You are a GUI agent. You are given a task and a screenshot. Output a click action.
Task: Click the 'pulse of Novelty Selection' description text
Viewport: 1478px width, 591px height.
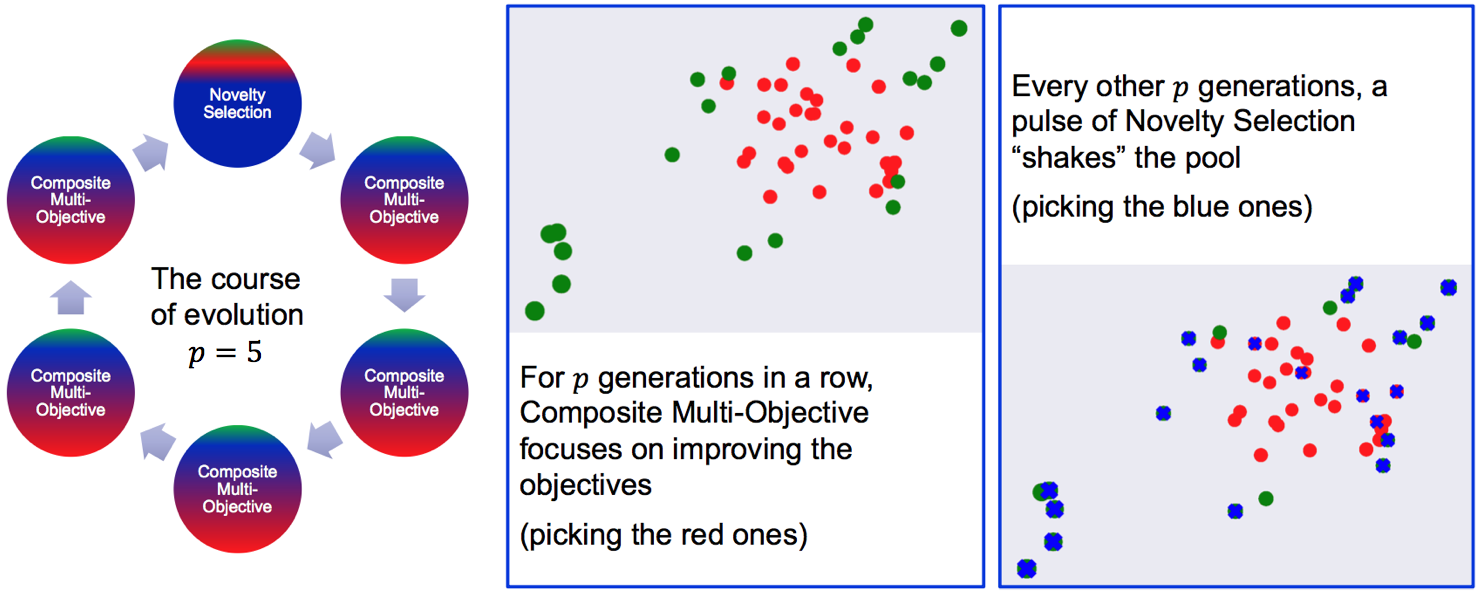[x=1184, y=122]
